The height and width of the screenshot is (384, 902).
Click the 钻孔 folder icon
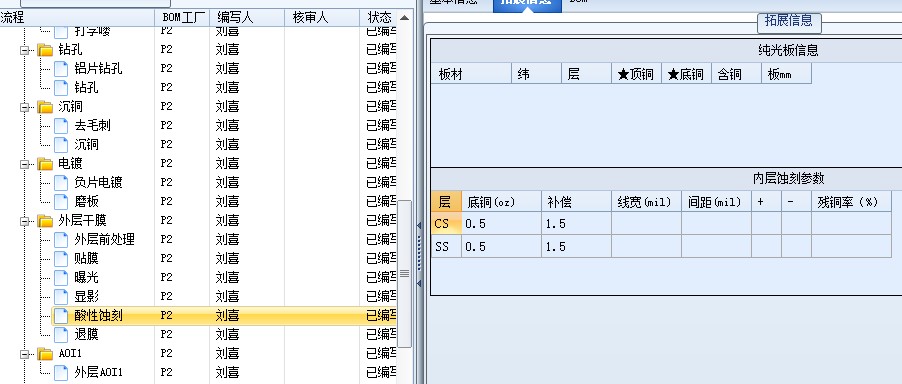click(x=45, y=50)
